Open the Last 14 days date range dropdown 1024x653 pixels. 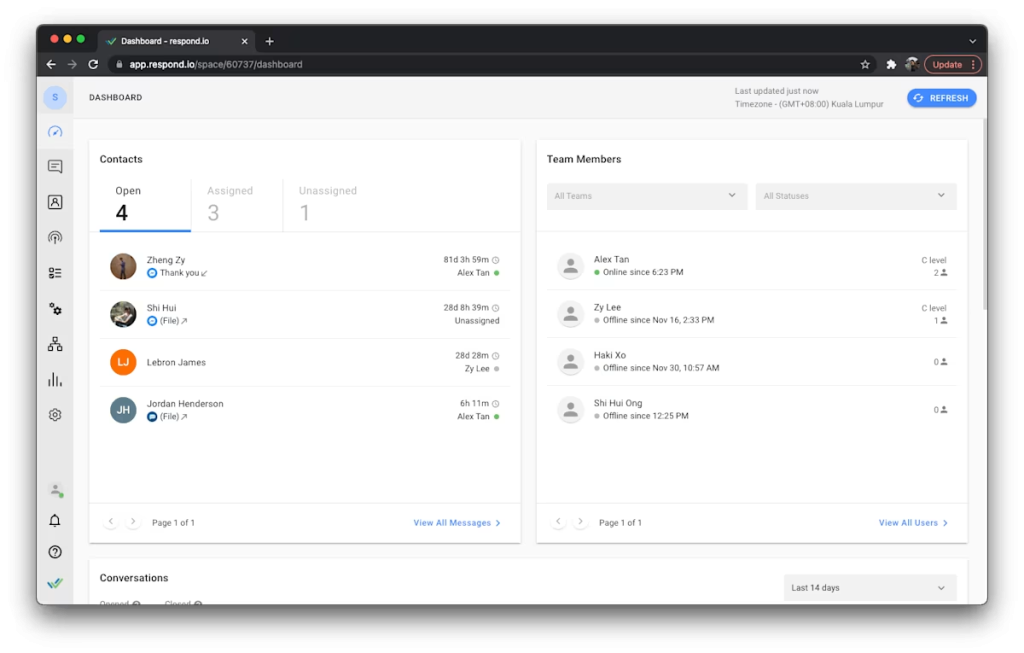coord(868,587)
